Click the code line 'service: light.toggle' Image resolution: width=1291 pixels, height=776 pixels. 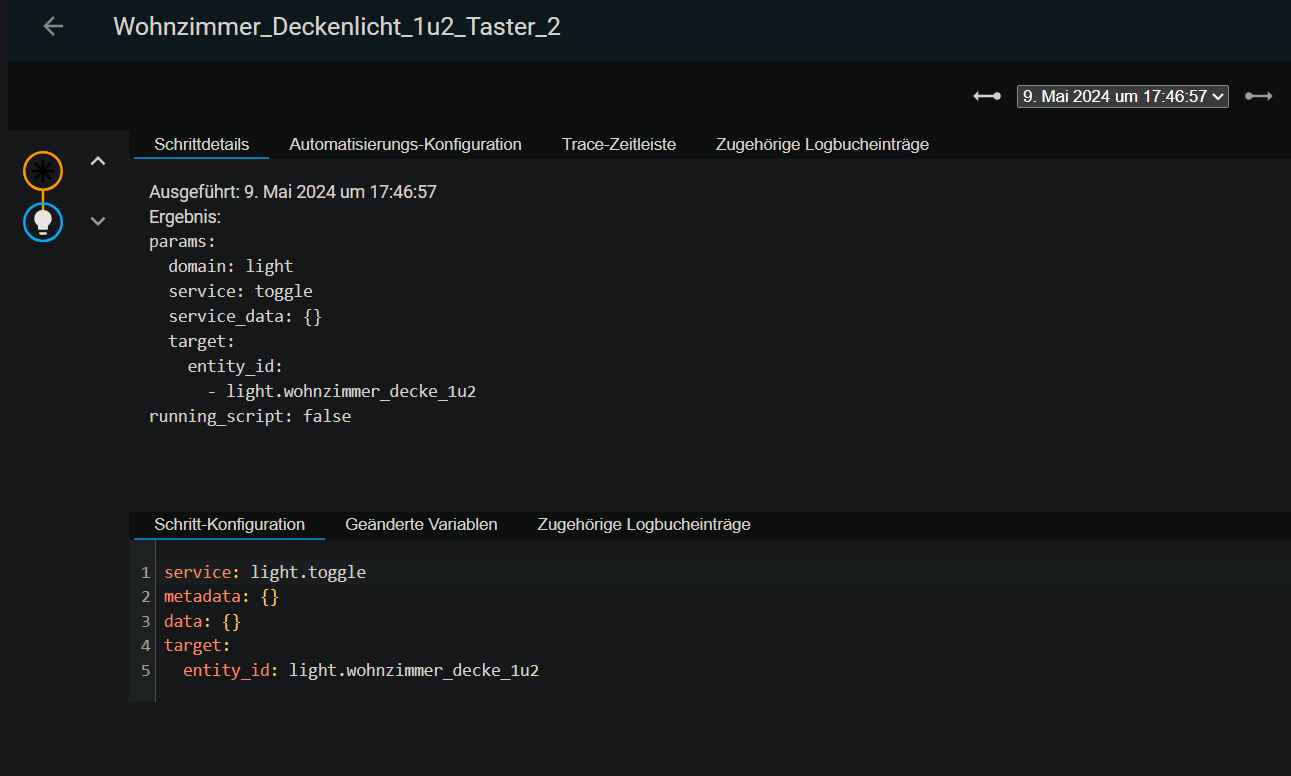click(265, 573)
